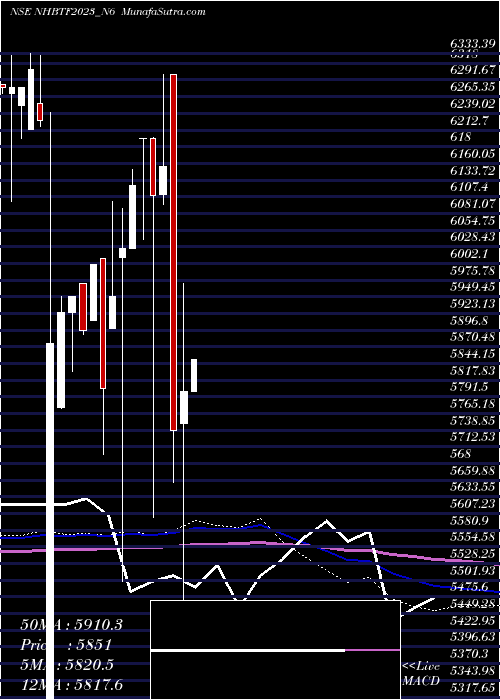Click the 5975.78 price axis label
Screen dimensions: 500x700
[x=472, y=270]
